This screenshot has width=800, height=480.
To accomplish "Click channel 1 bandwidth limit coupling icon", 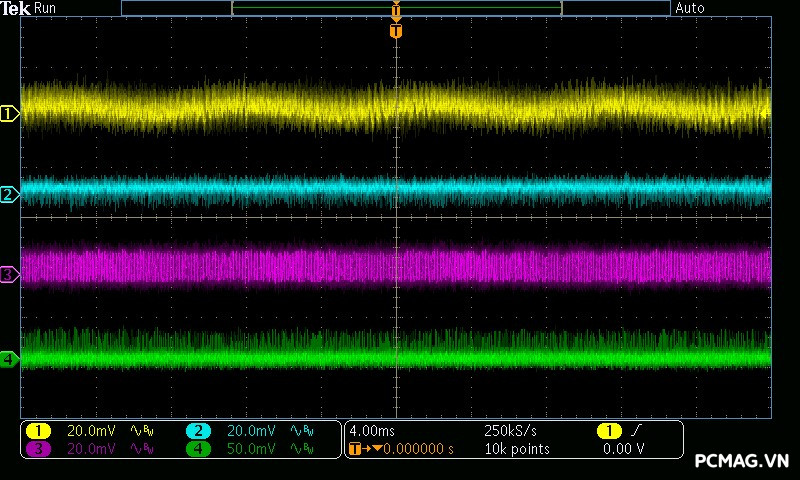I will coord(141,431).
